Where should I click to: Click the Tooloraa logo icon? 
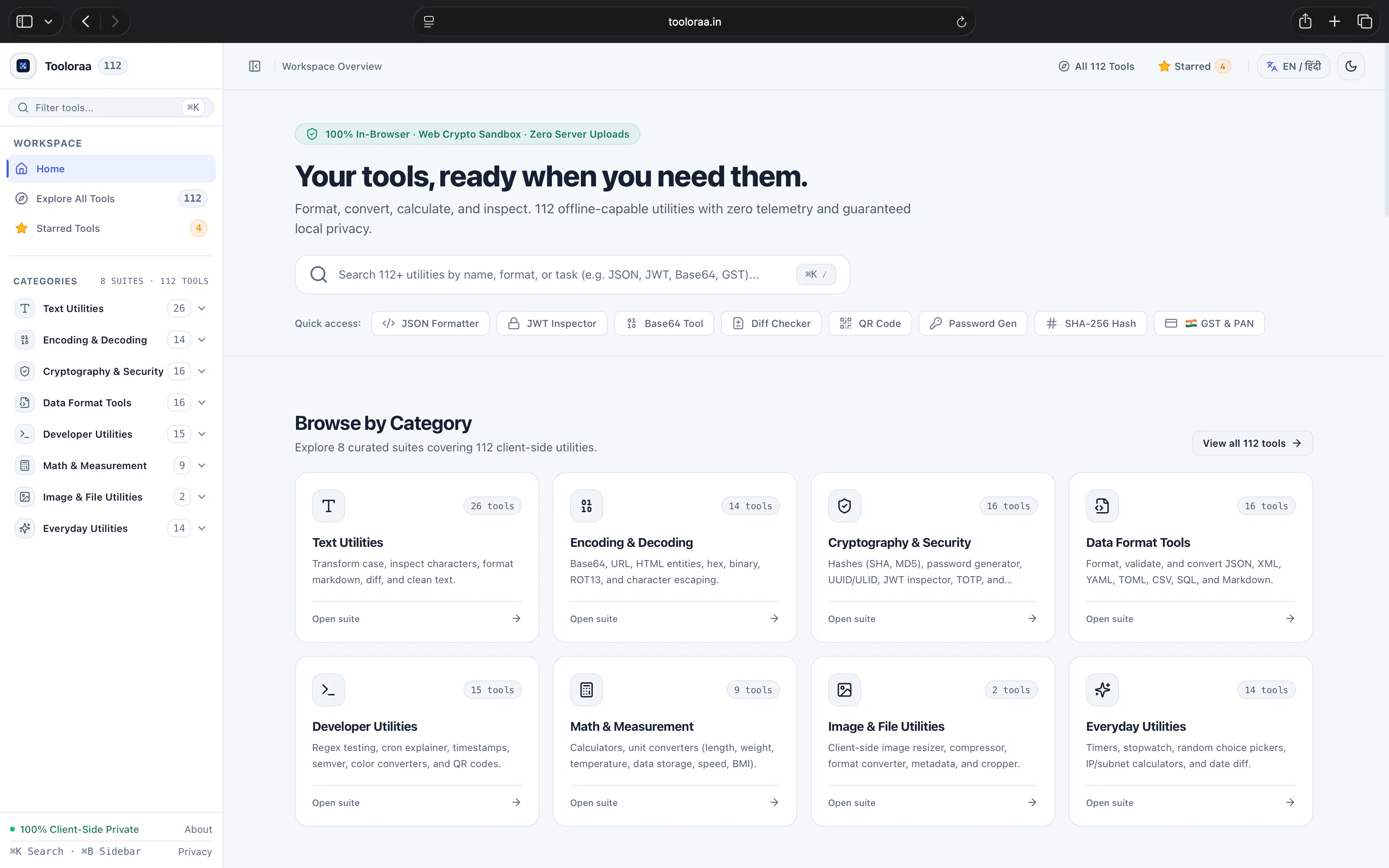pyautogui.click(x=23, y=66)
